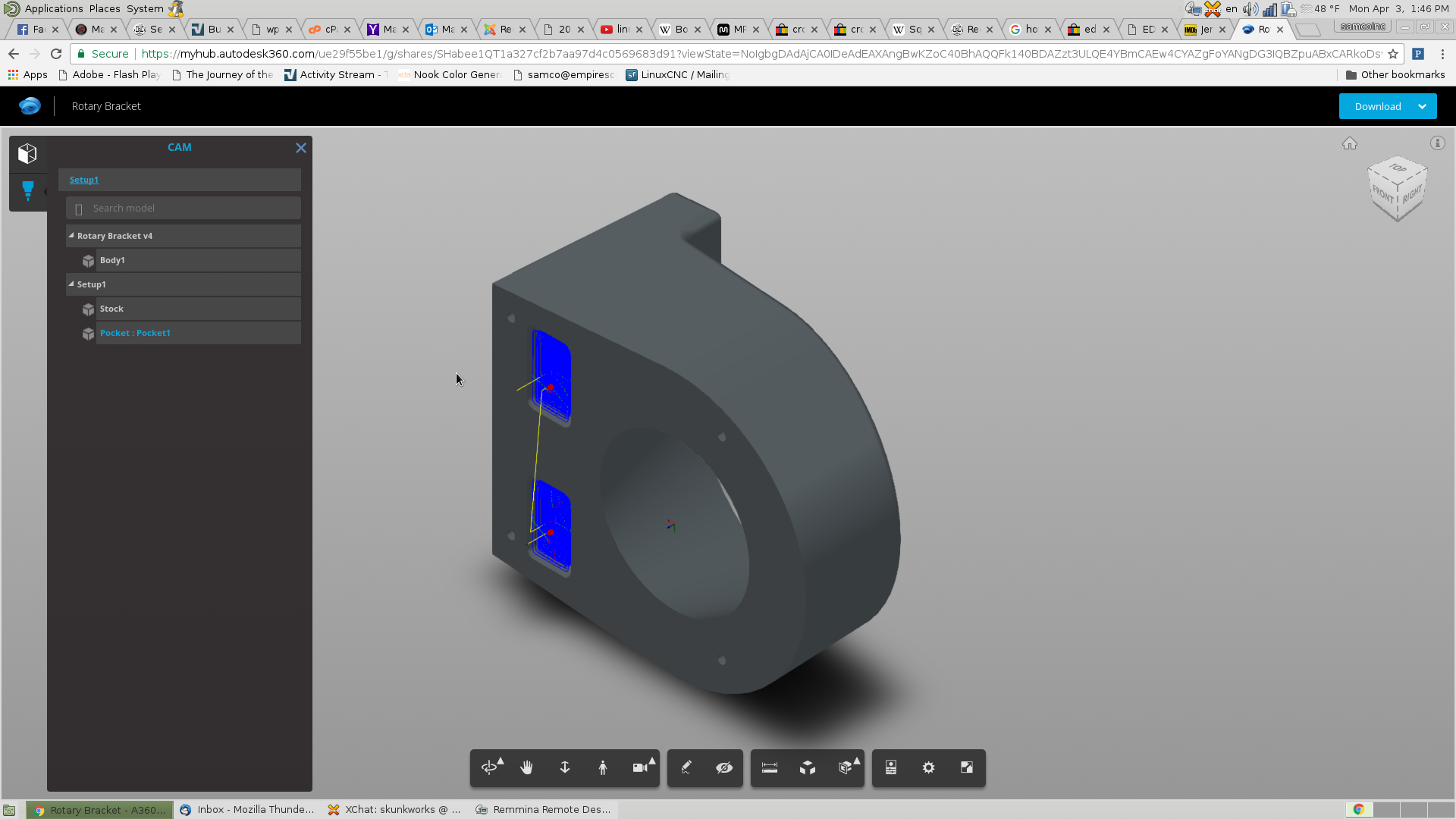Image resolution: width=1456 pixels, height=819 pixels.
Task: Collapse the Setup1 tree node
Action: coord(71,284)
